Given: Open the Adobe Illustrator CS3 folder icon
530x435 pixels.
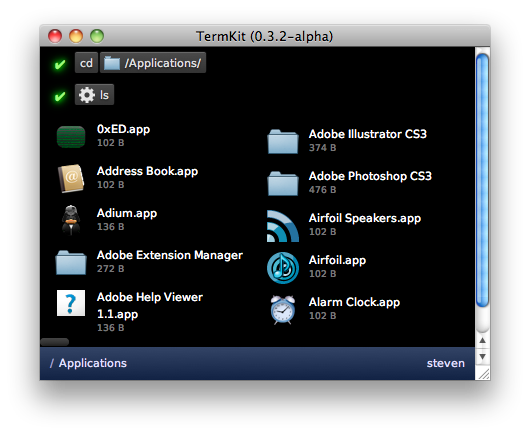Looking at the screenshot, I should pyautogui.click(x=283, y=142).
